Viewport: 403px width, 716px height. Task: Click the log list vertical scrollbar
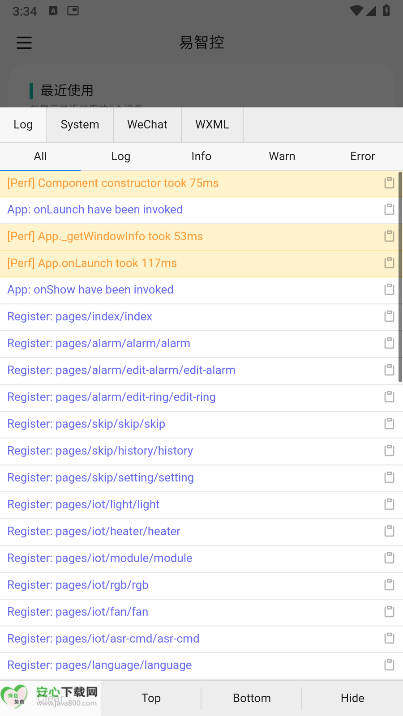400,277
